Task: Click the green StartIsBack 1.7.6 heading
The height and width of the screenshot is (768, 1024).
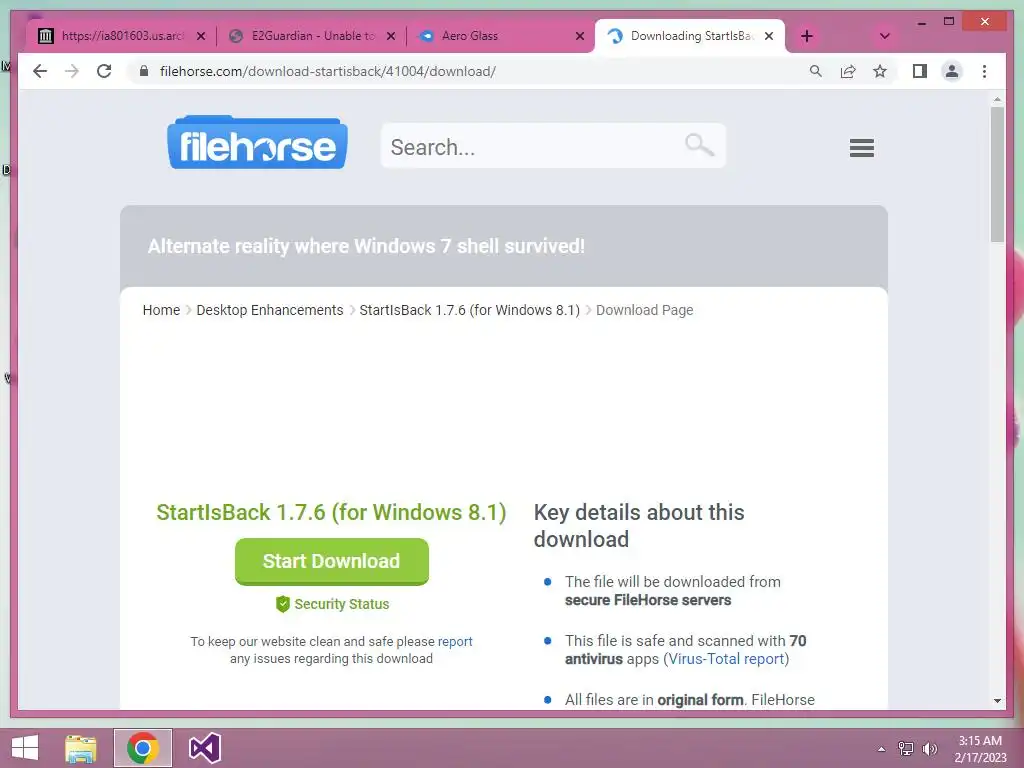Action: (331, 513)
